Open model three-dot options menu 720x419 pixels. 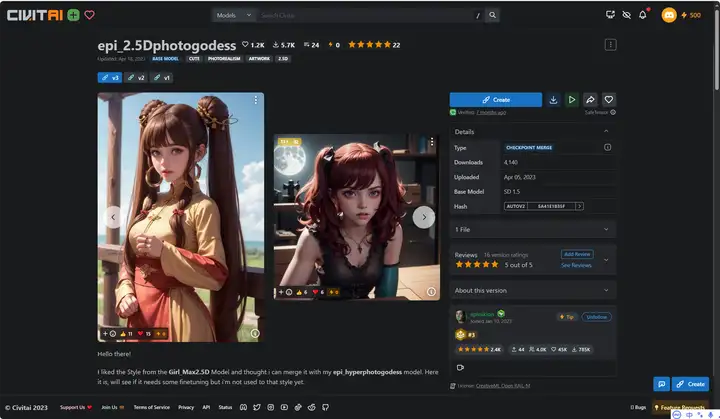click(x=610, y=45)
